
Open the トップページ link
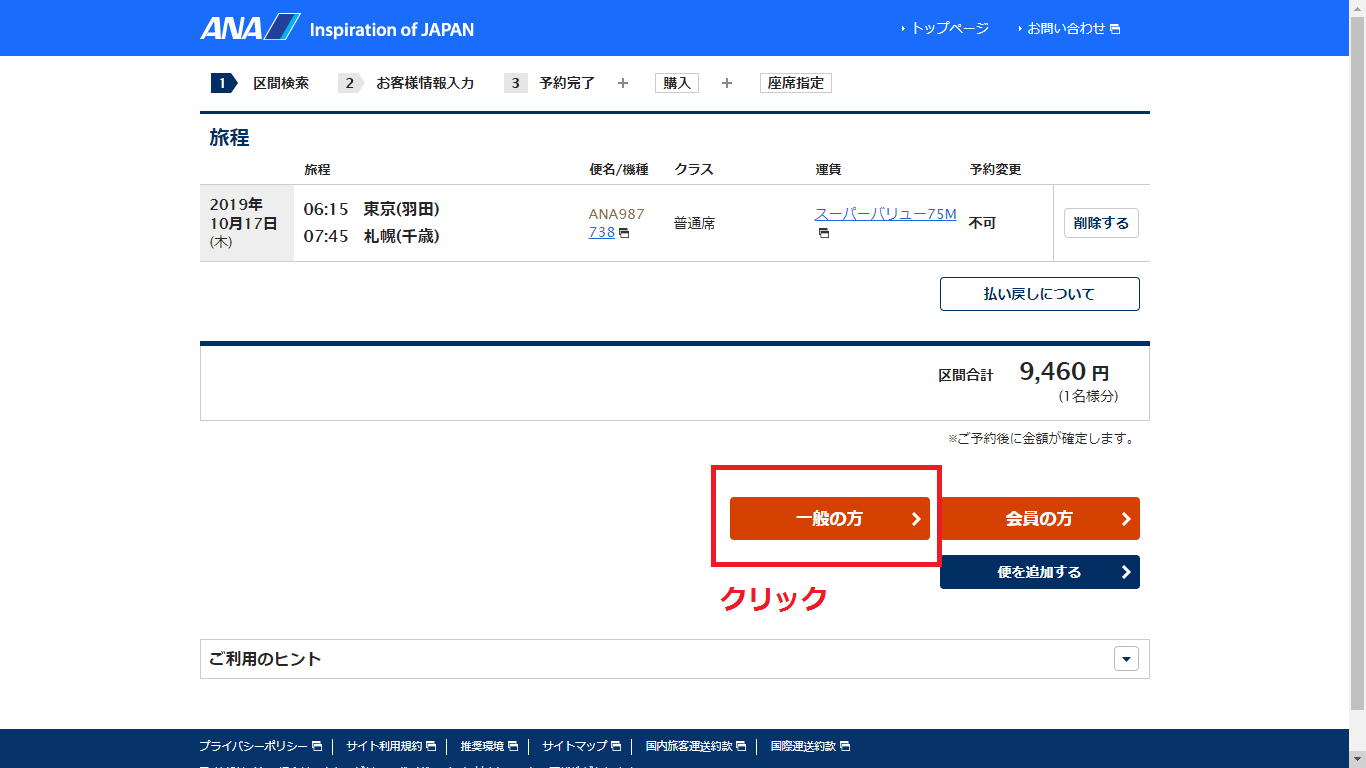[x=948, y=28]
